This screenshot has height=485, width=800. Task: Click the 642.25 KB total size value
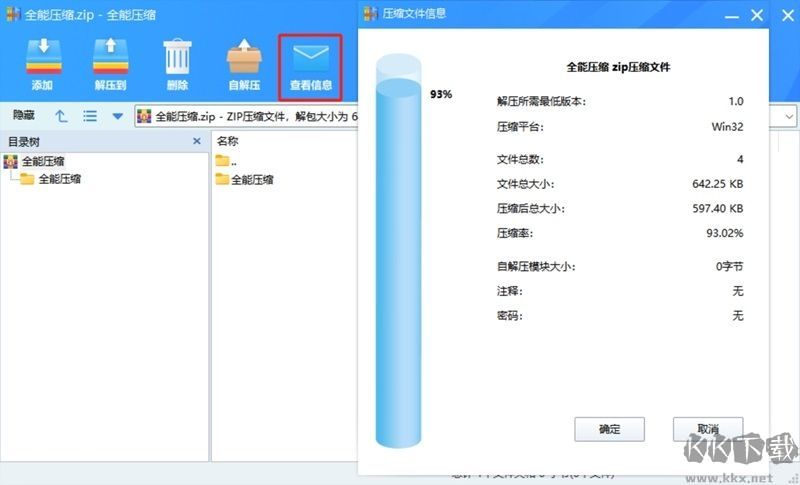[x=717, y=184]
